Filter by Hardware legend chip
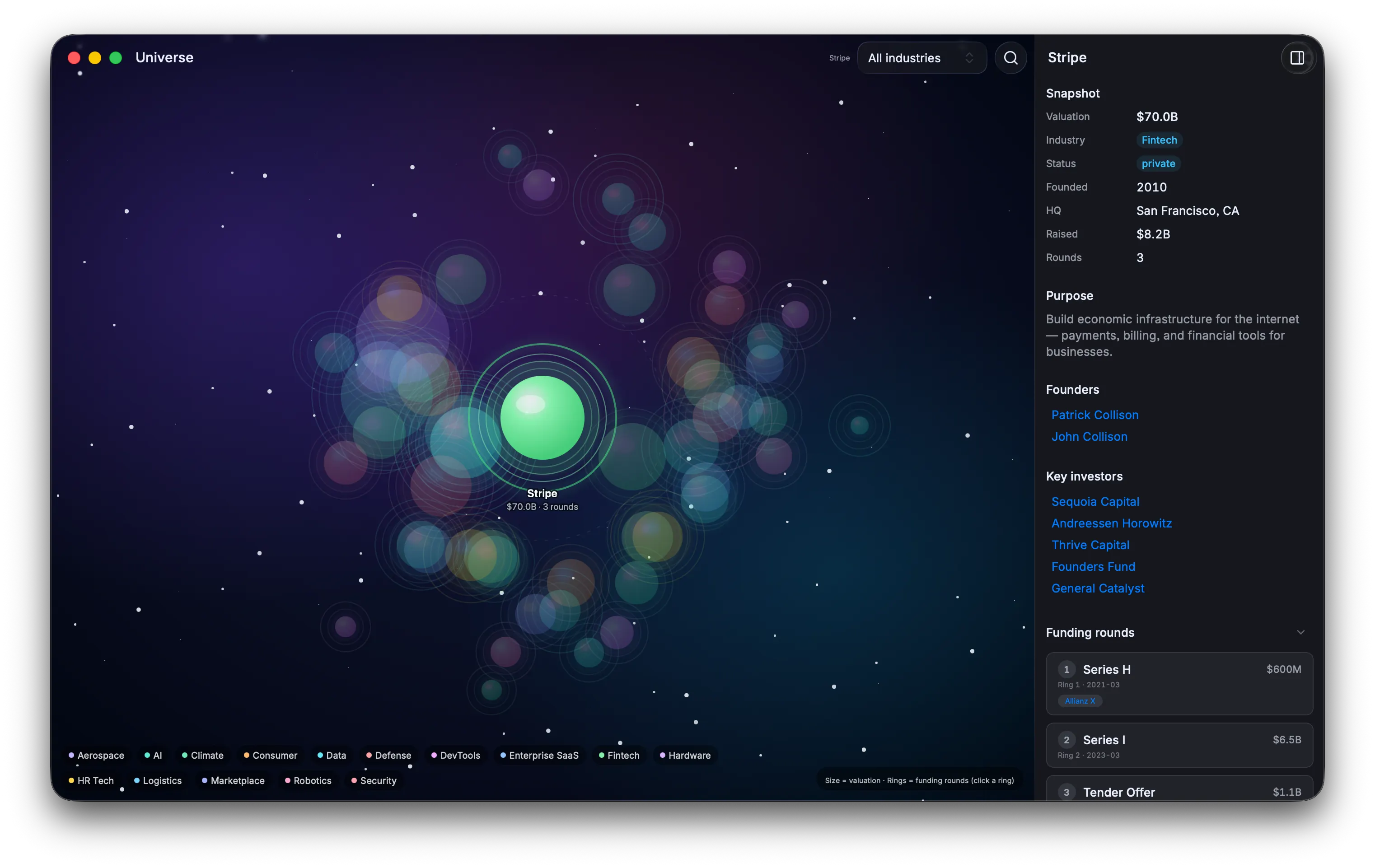1375x868 pixels. 685,756
